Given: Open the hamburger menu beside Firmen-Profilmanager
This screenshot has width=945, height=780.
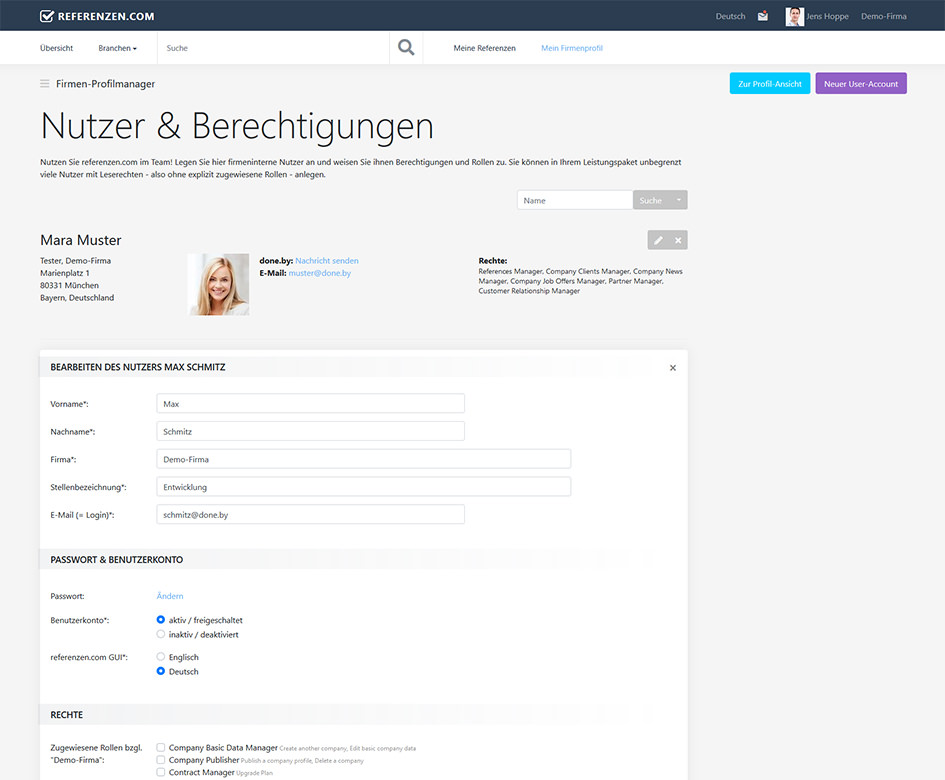Looking at the screenshot, I should coord(44,84).
